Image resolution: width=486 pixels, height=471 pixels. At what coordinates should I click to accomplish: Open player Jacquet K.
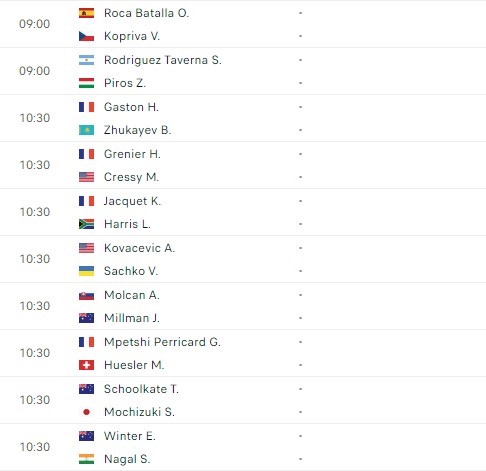coord(132,201)
